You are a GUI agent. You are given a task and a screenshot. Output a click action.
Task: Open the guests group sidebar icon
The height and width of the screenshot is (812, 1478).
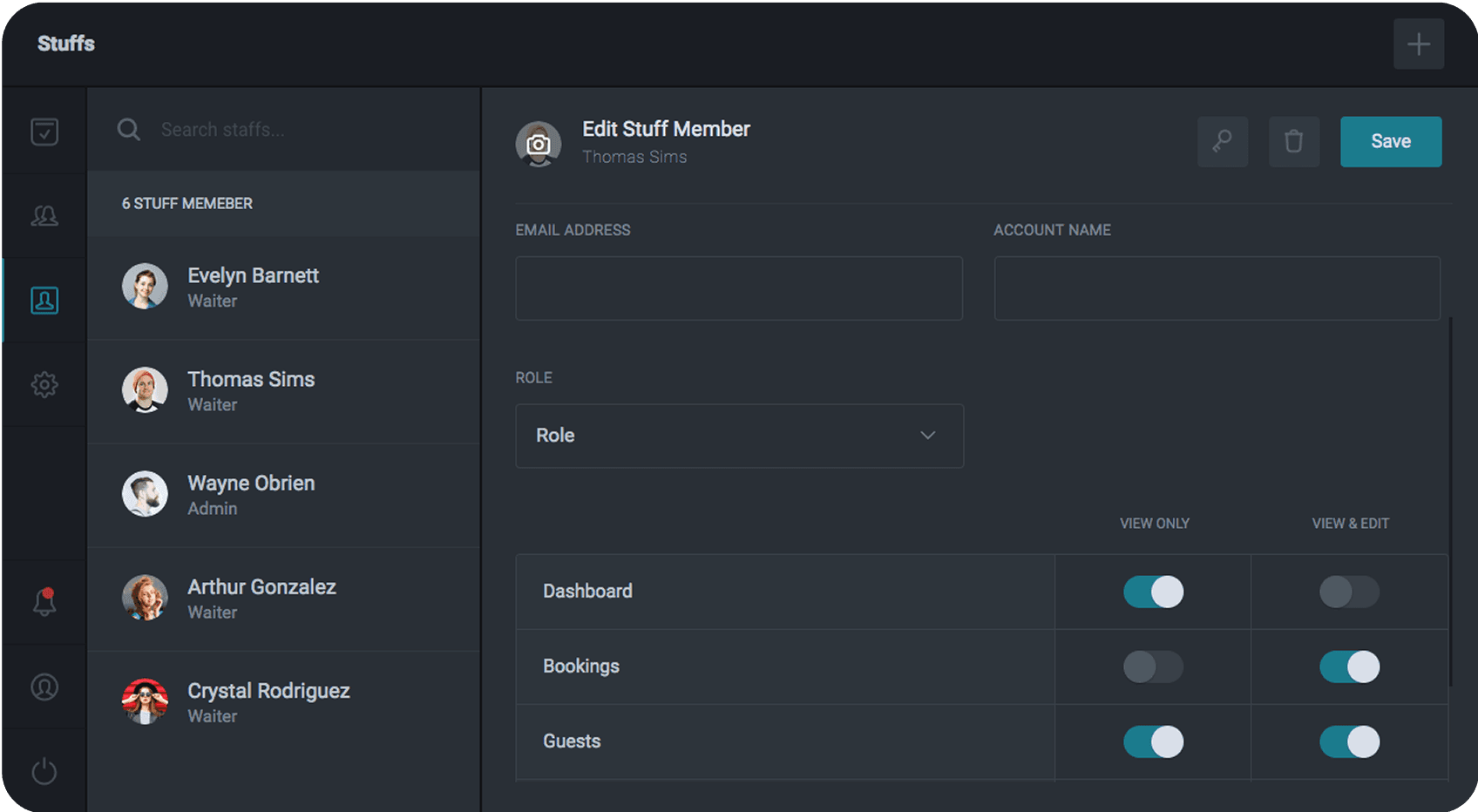pos(44,216)
